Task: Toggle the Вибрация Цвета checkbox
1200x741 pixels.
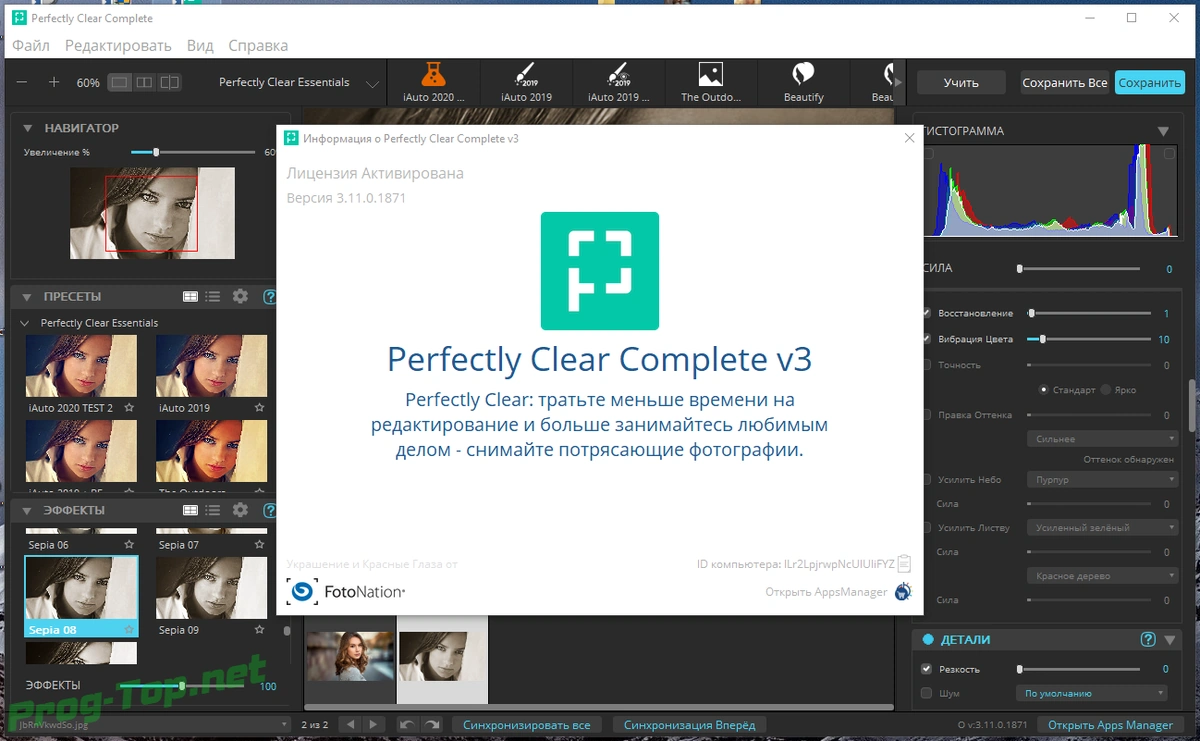Action: (926, 339)
